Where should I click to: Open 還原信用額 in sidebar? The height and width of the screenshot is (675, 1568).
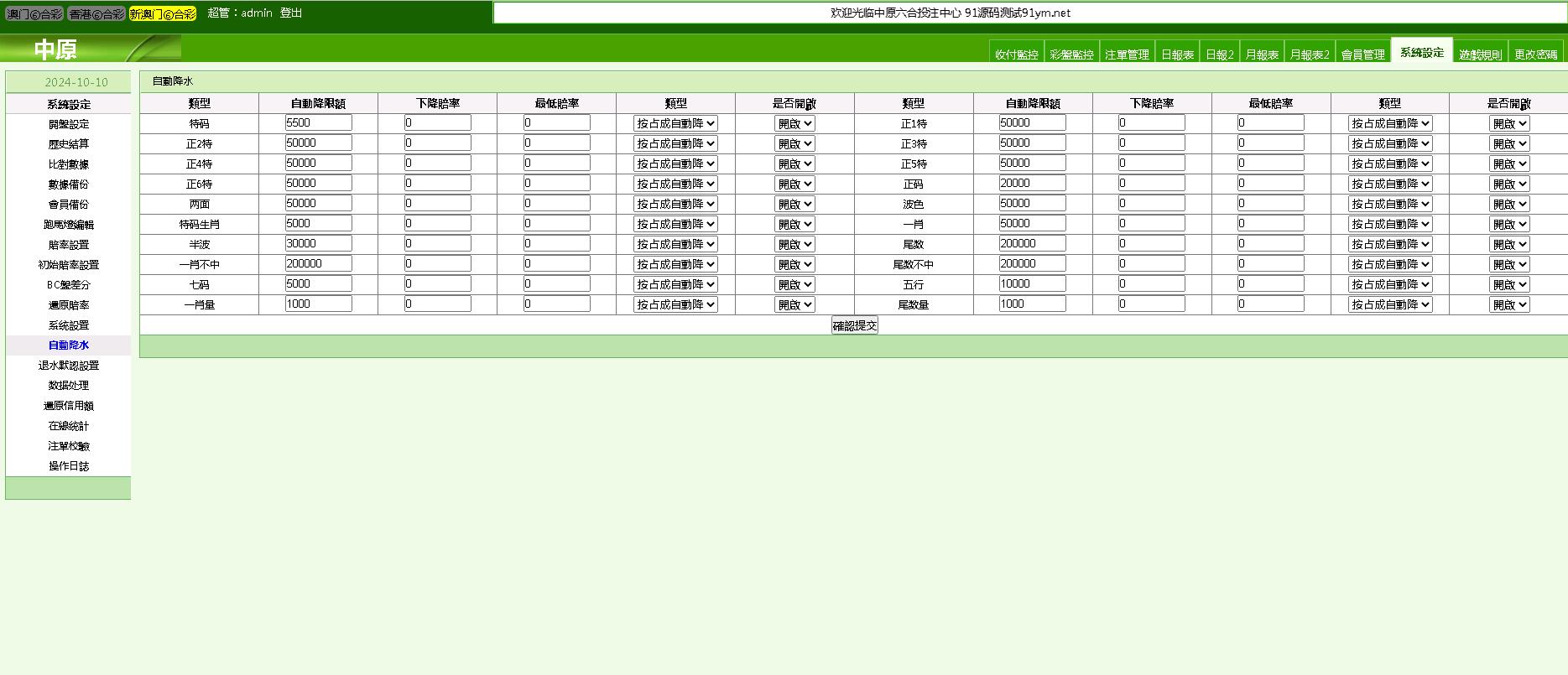(x=68, y=406)
